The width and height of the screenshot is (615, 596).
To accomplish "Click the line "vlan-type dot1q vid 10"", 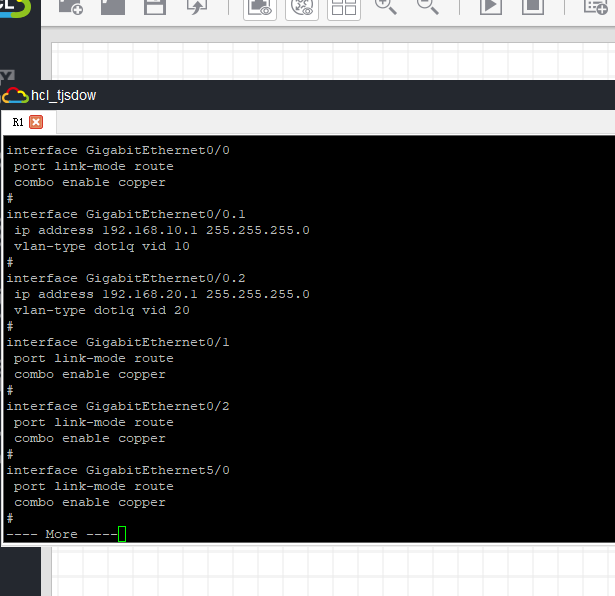I will [102, 246].
